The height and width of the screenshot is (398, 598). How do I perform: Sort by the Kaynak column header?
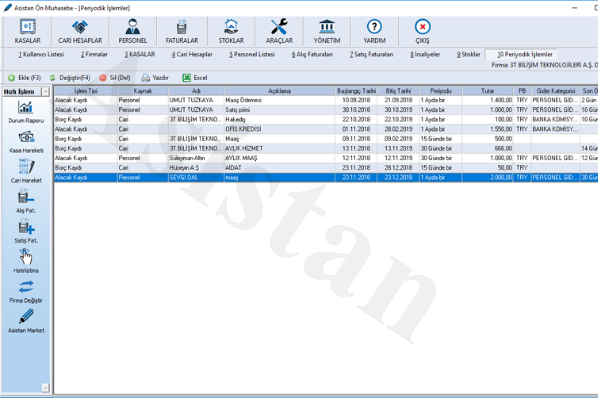[143, 91]
